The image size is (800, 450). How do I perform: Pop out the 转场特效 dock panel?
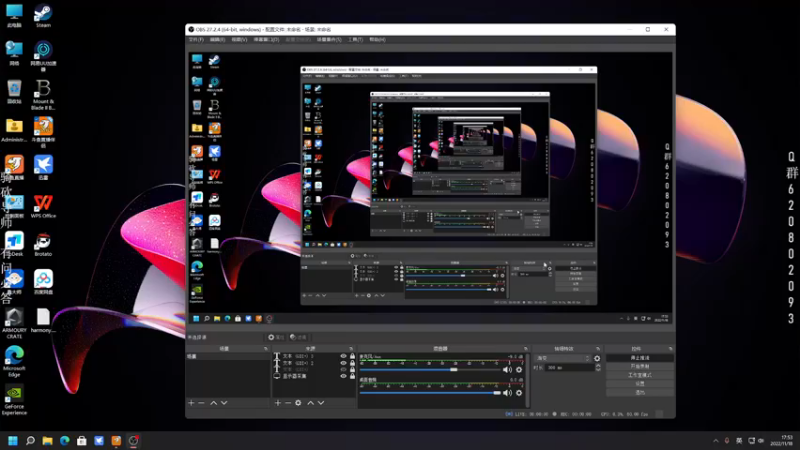[598, 349]
